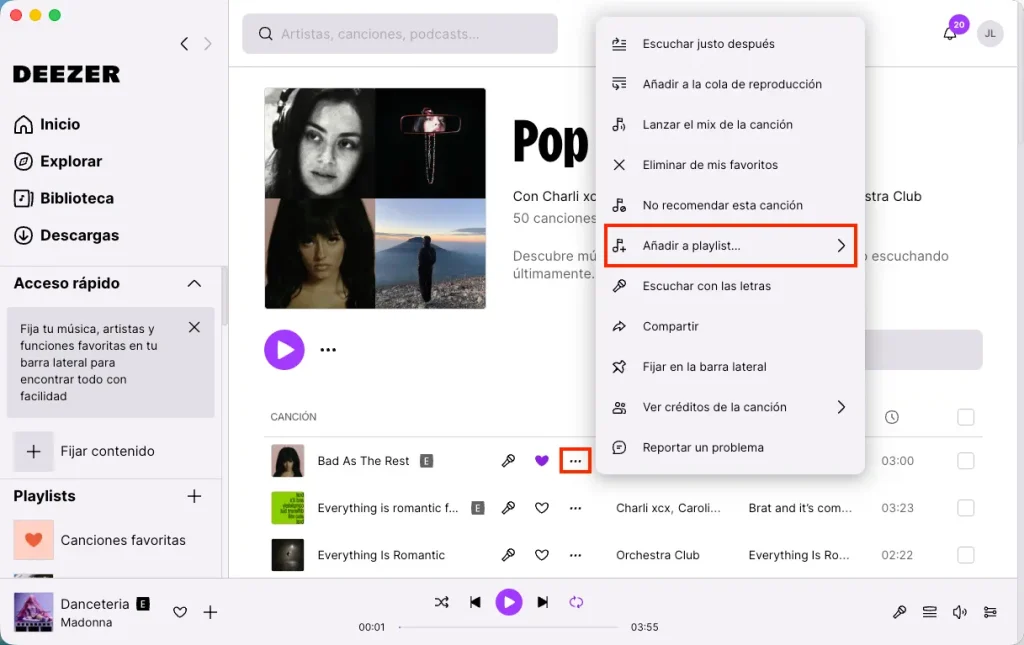
Task: Click the Deezer logo
Action: [x=67, y=74]
